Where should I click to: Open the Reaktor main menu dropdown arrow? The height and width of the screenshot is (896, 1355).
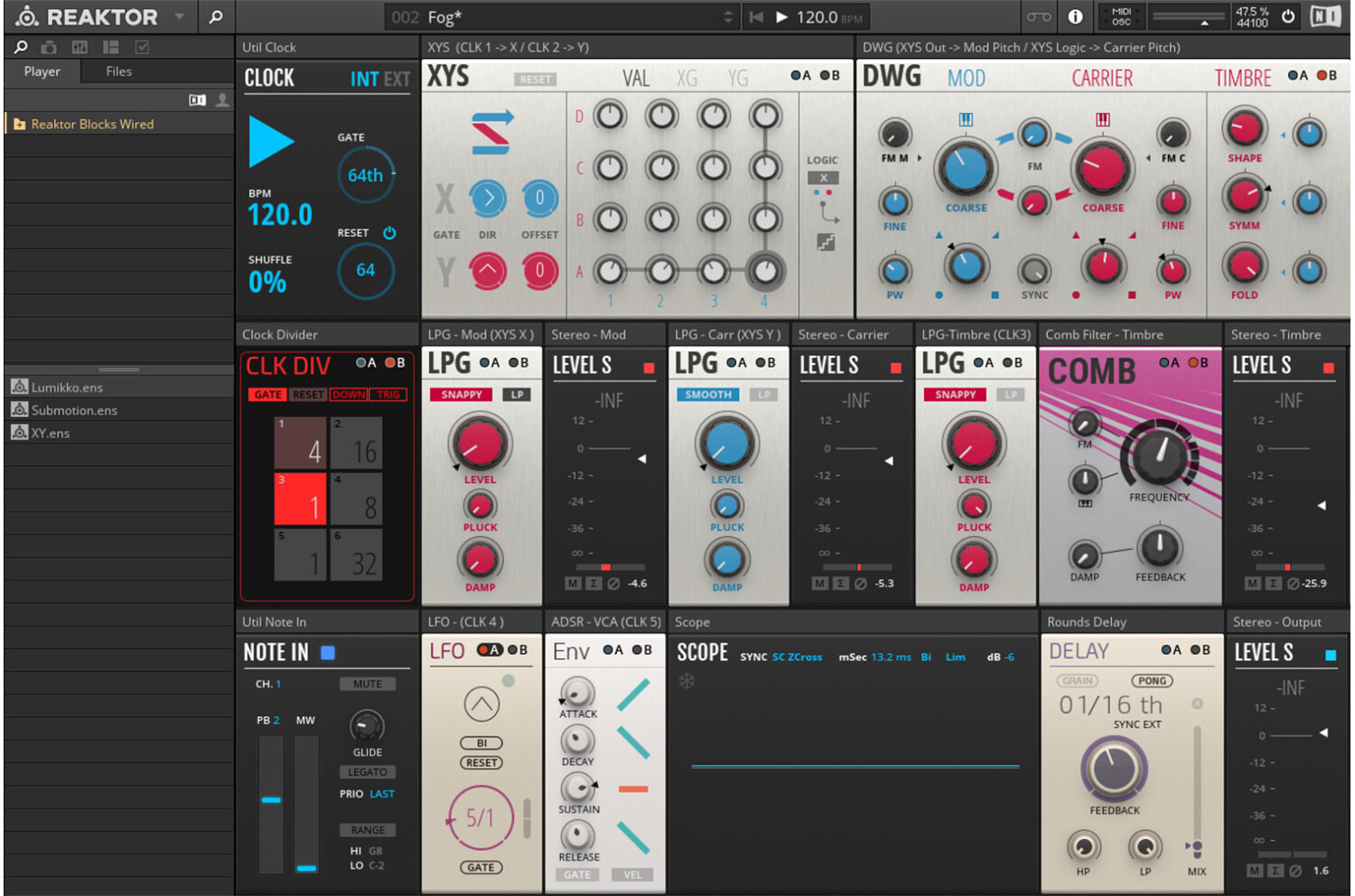coord(179,17)
